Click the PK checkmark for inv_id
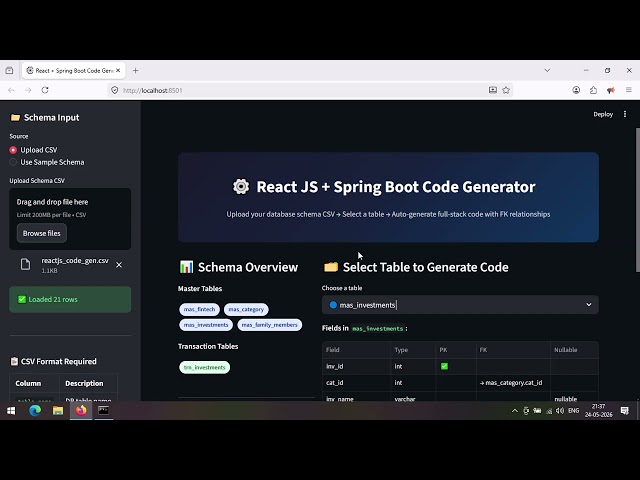 tap(444, 366)
